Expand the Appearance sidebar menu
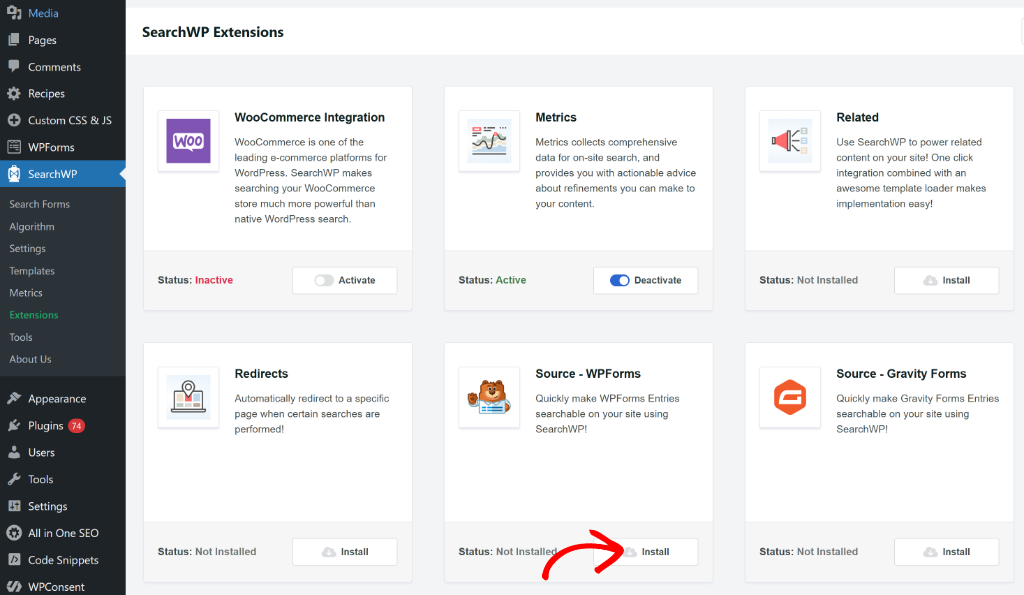The width and height of the screenshot is (1024, 595). 55,397
